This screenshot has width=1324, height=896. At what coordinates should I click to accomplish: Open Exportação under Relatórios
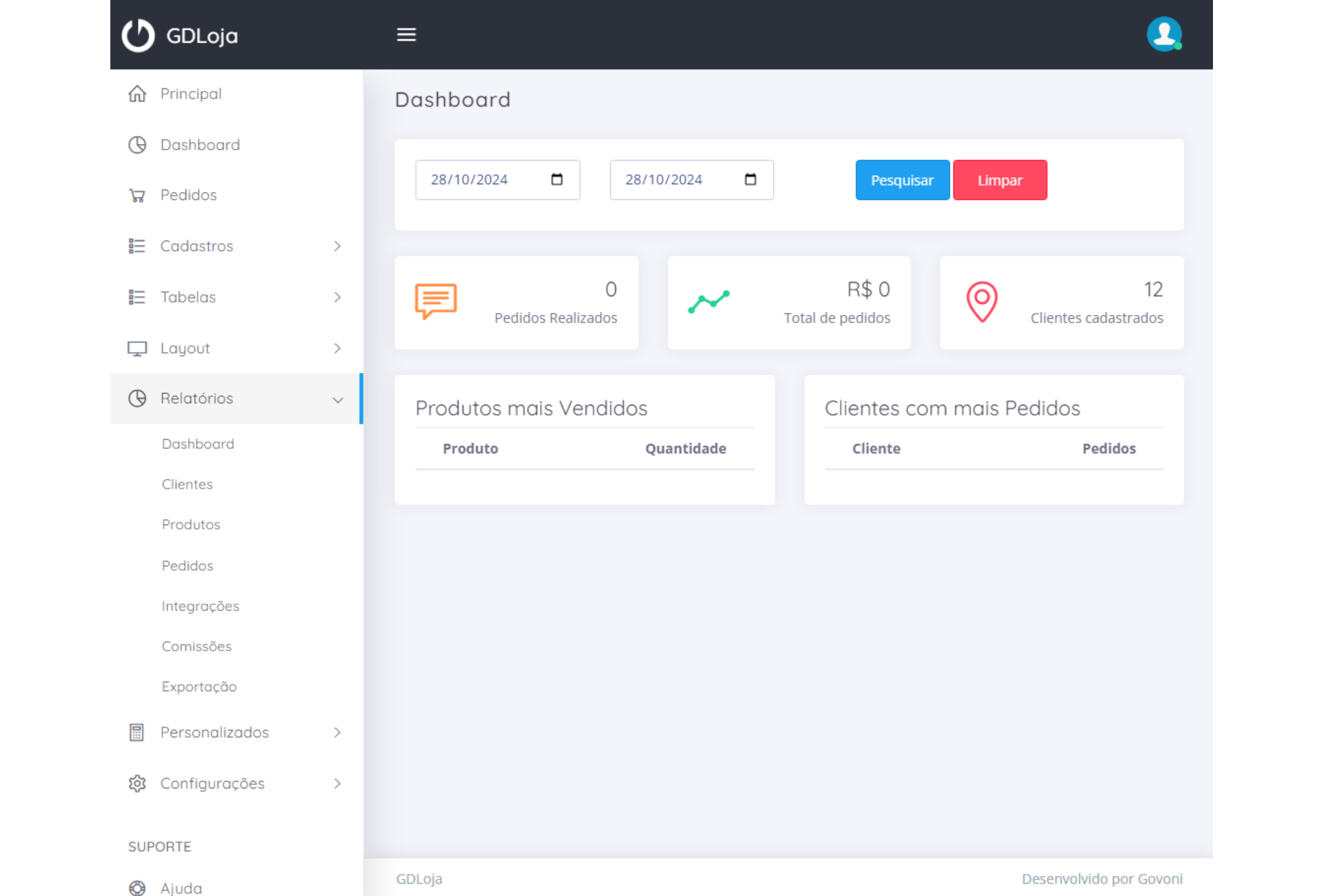click(199, 687)
